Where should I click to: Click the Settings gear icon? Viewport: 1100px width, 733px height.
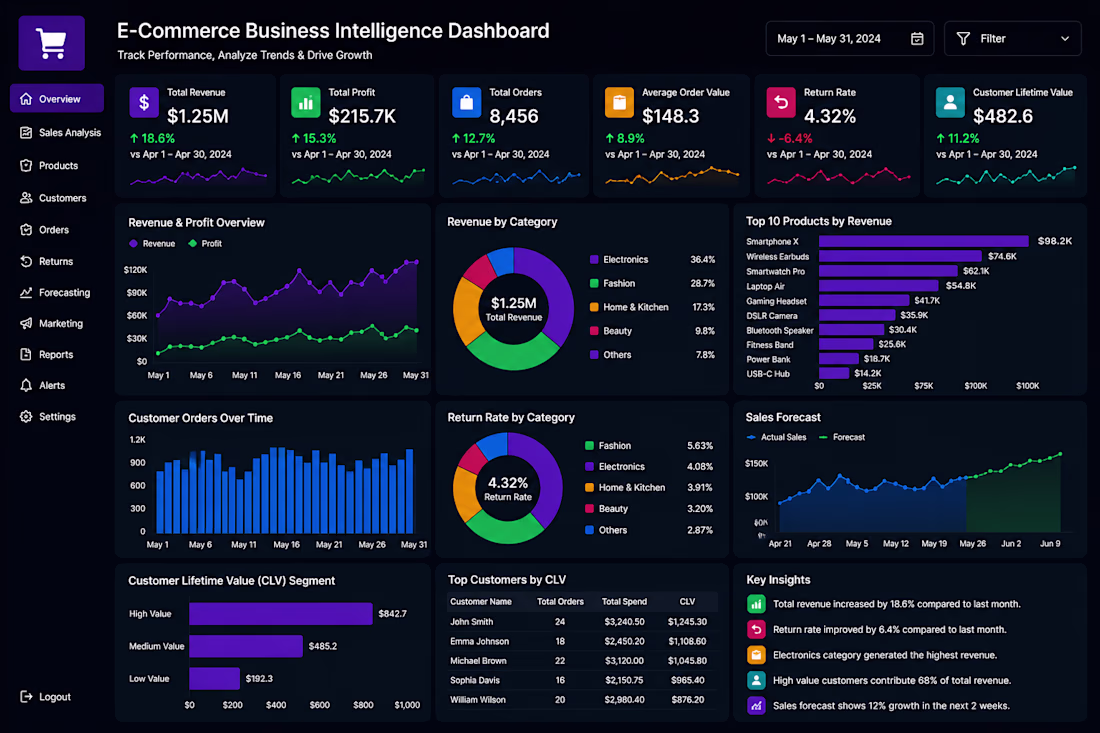[26, 417]
